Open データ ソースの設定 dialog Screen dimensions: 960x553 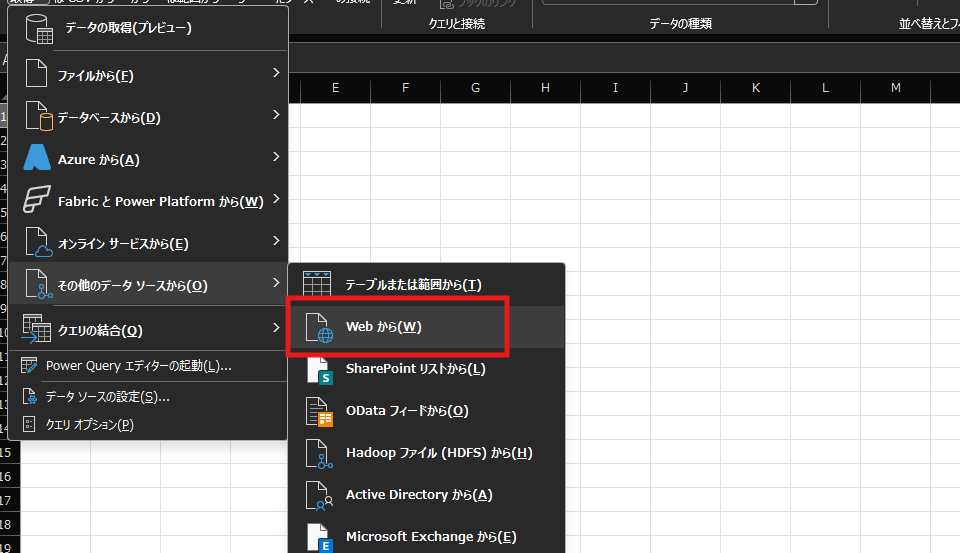(x=107, y=397)
